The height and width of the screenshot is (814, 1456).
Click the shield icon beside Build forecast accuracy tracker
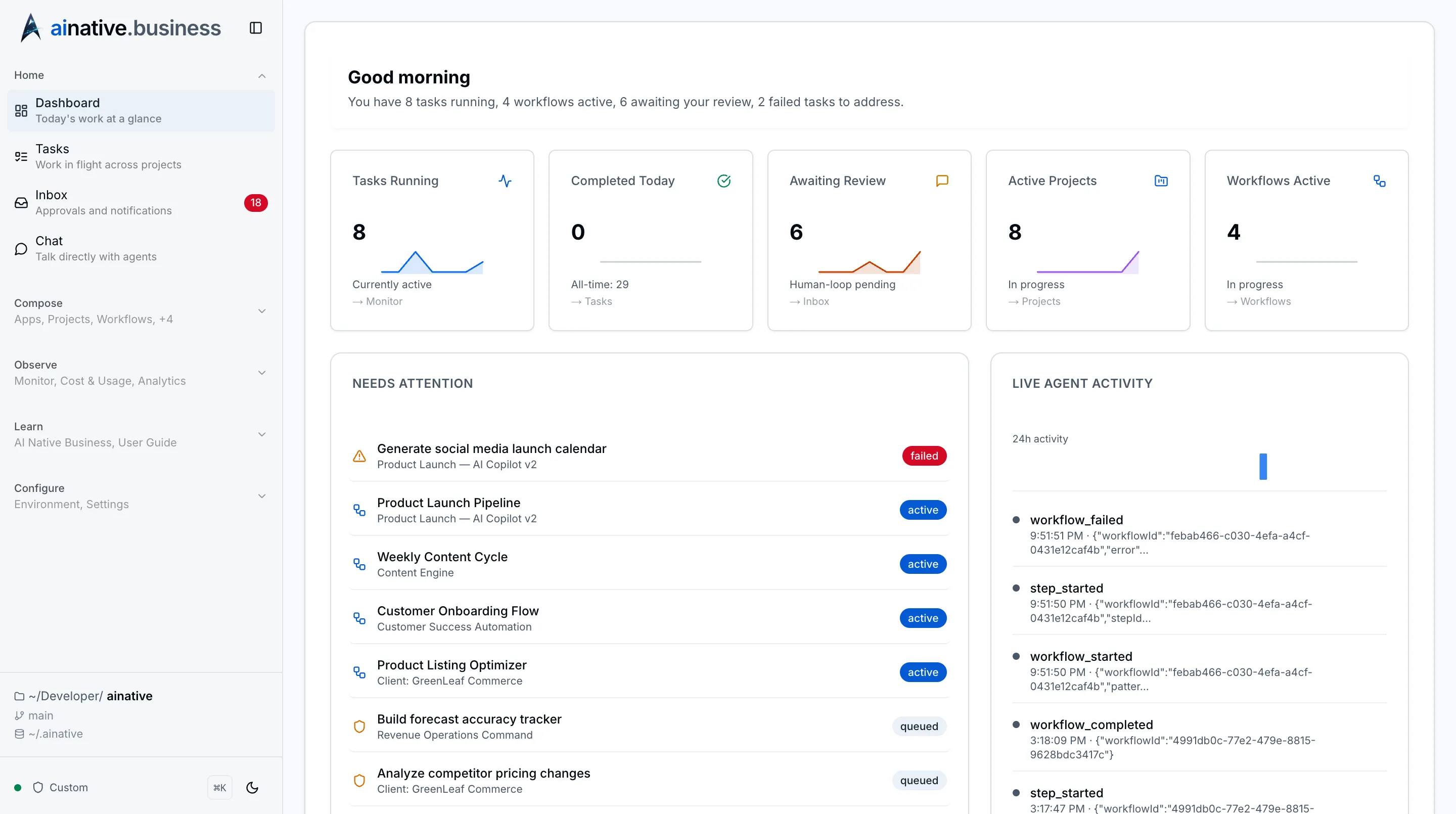click(359, 727)
